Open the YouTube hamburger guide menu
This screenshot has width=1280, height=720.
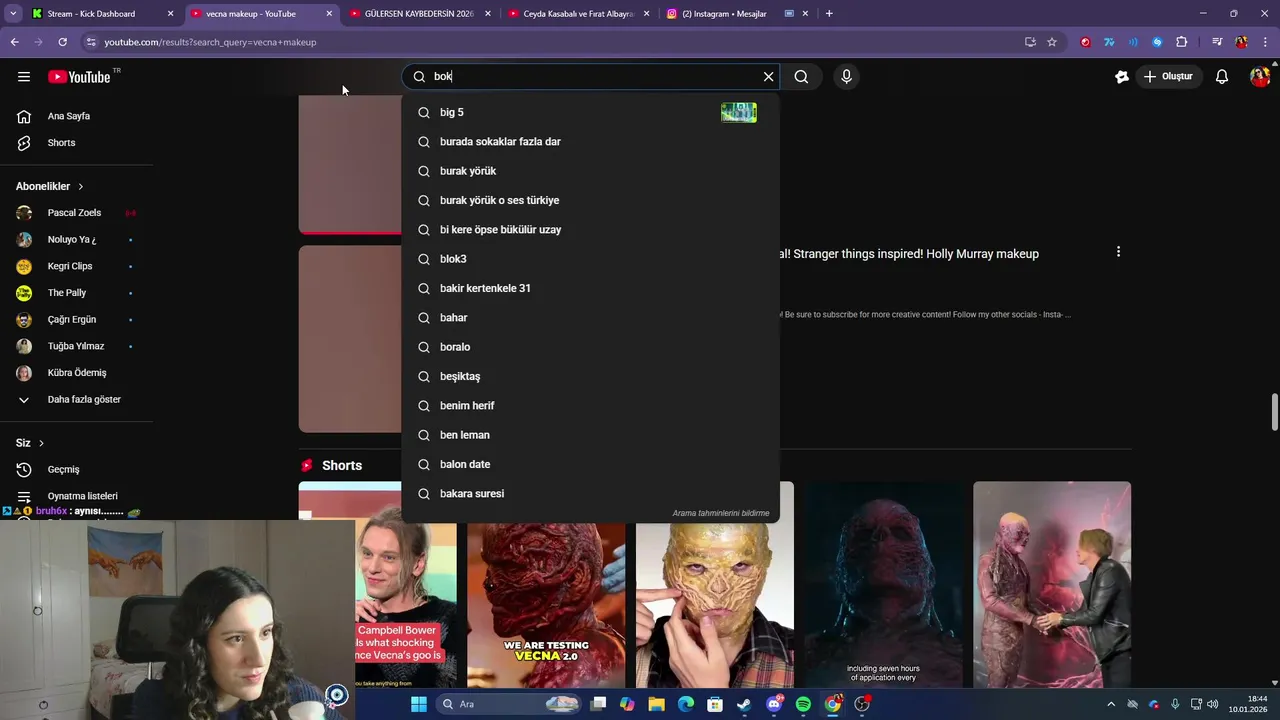24,77
